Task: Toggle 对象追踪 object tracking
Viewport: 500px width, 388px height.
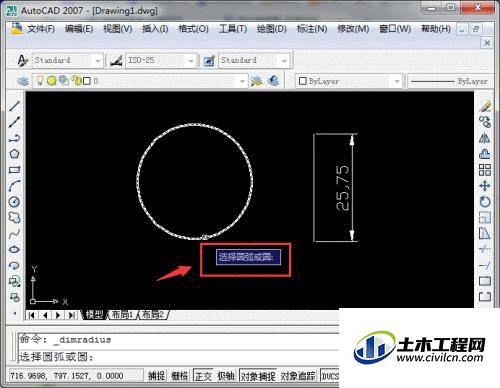Action: pyautogui.click(x=298, y=376)
